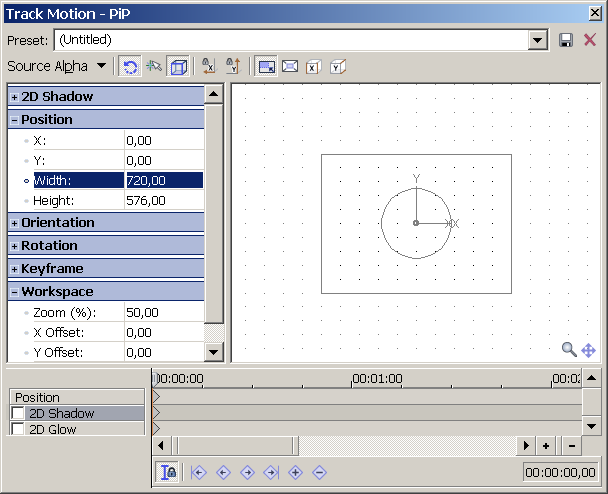Viewport: 608px width, 494px height.
Task: Collapse the Workspace section
Action: 14,292
